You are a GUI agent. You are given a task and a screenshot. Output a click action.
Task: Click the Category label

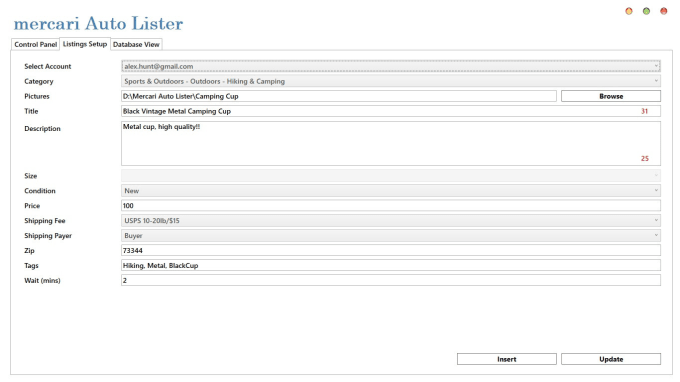pyautogui.click(x=39, y=82)
